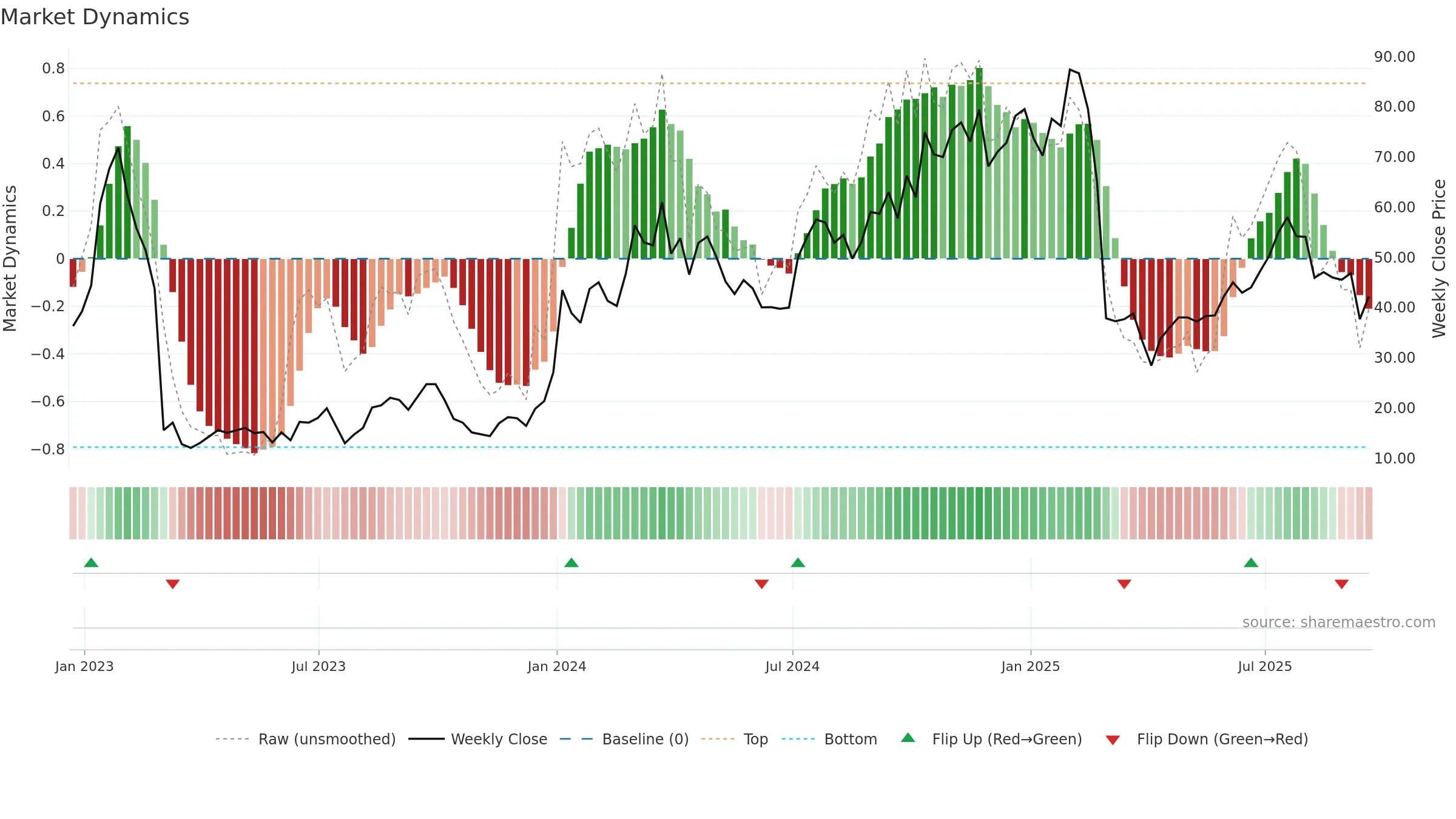Click the green flip-up triangle near Jul 2024
This screenshot has width=1456, height=819.
tap(798, 562)
